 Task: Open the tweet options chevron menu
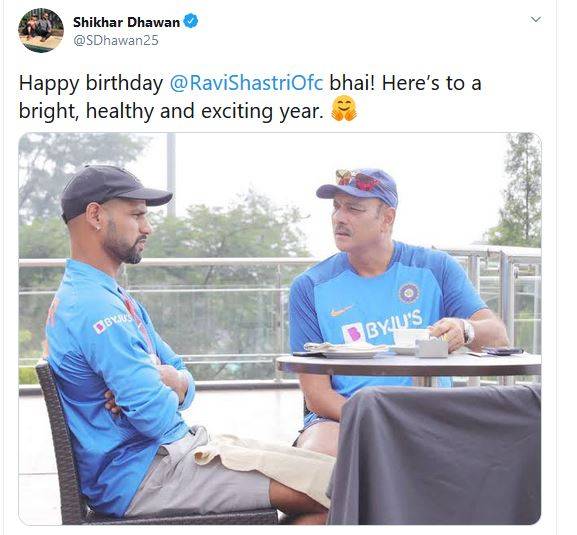pyautogui.click(x=536, y=19)
